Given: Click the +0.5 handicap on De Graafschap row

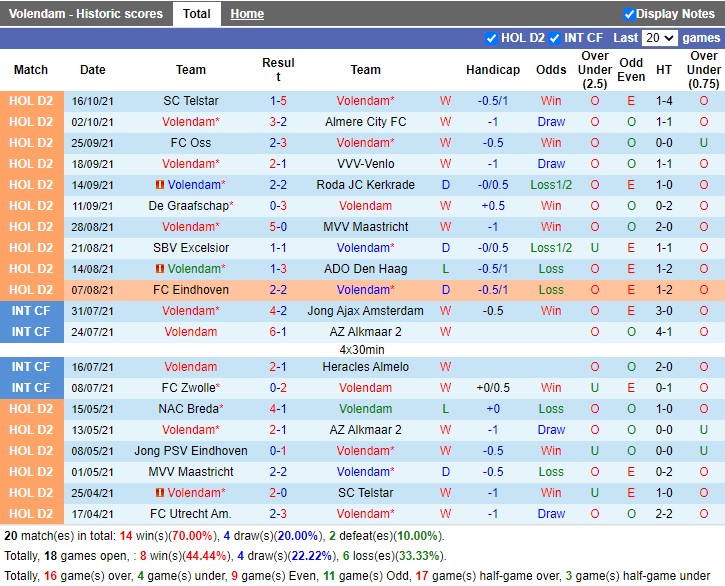Looking at the screenshot, I should (x=493, y=206).
